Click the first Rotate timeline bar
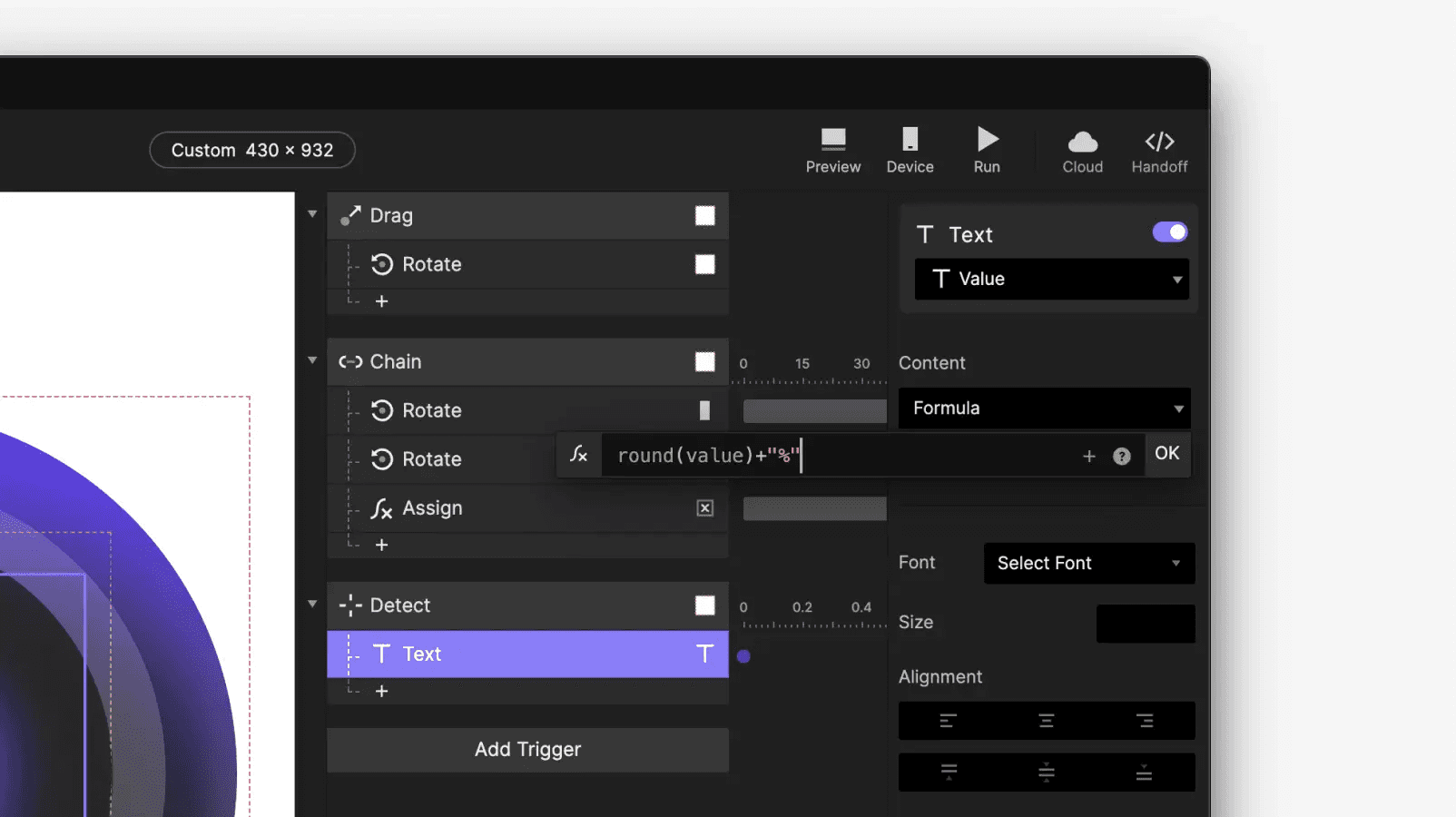 pos(815,411)
